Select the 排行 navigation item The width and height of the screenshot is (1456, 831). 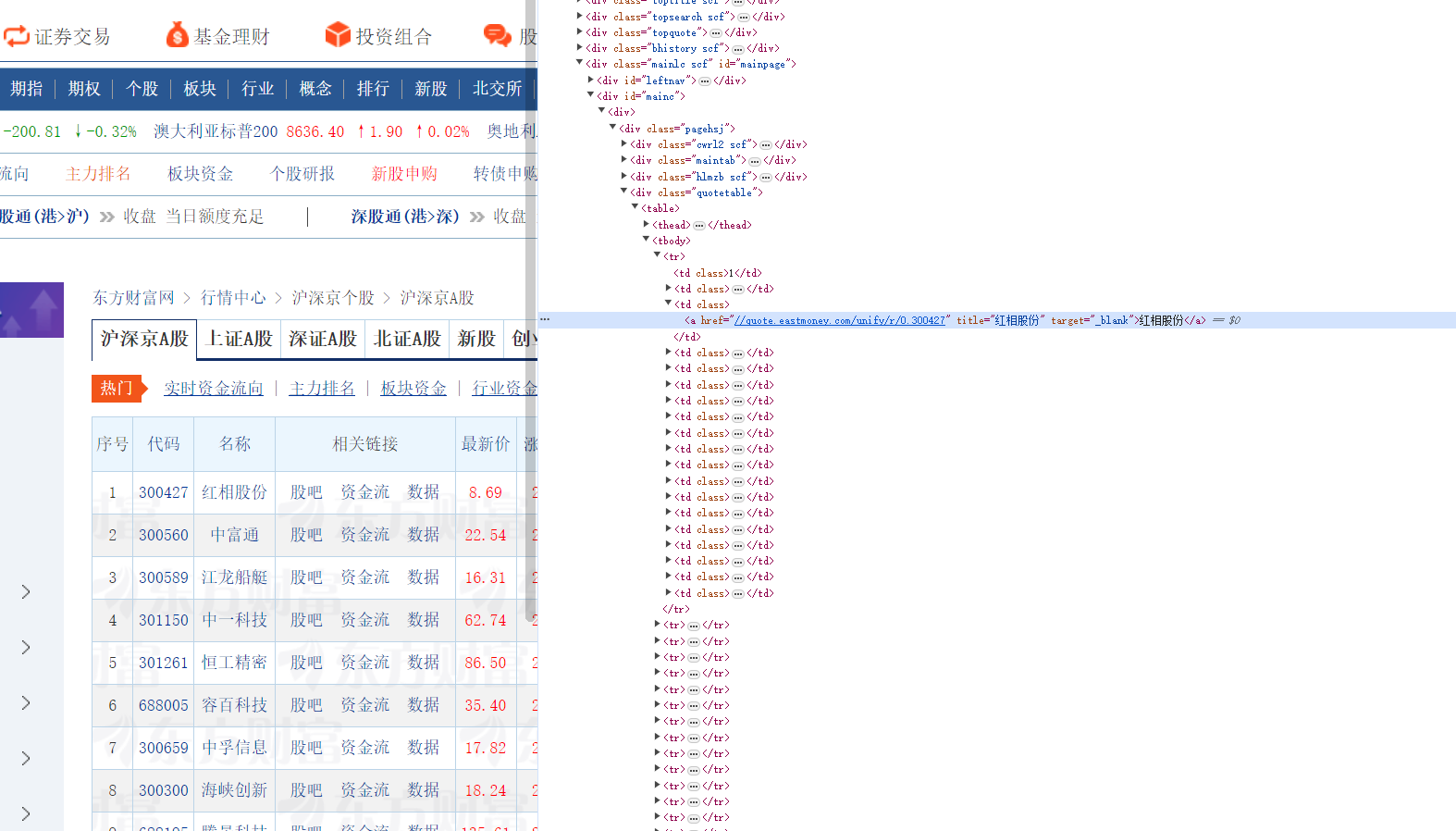coord(373,89)
